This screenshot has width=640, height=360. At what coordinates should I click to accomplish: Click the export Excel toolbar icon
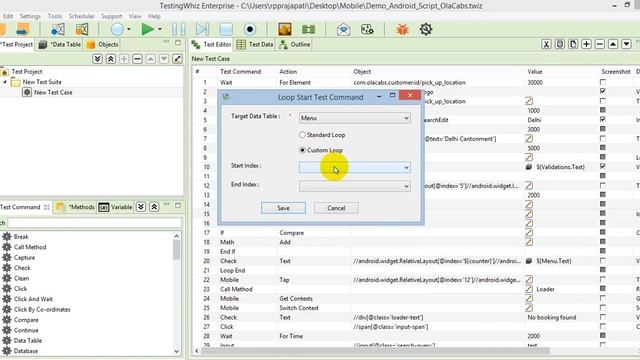pos(82,29)
